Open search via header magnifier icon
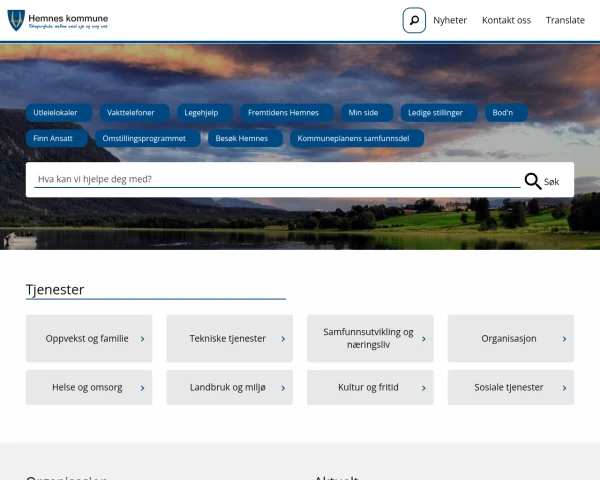 pyautogui.click(x=414, y=20)
